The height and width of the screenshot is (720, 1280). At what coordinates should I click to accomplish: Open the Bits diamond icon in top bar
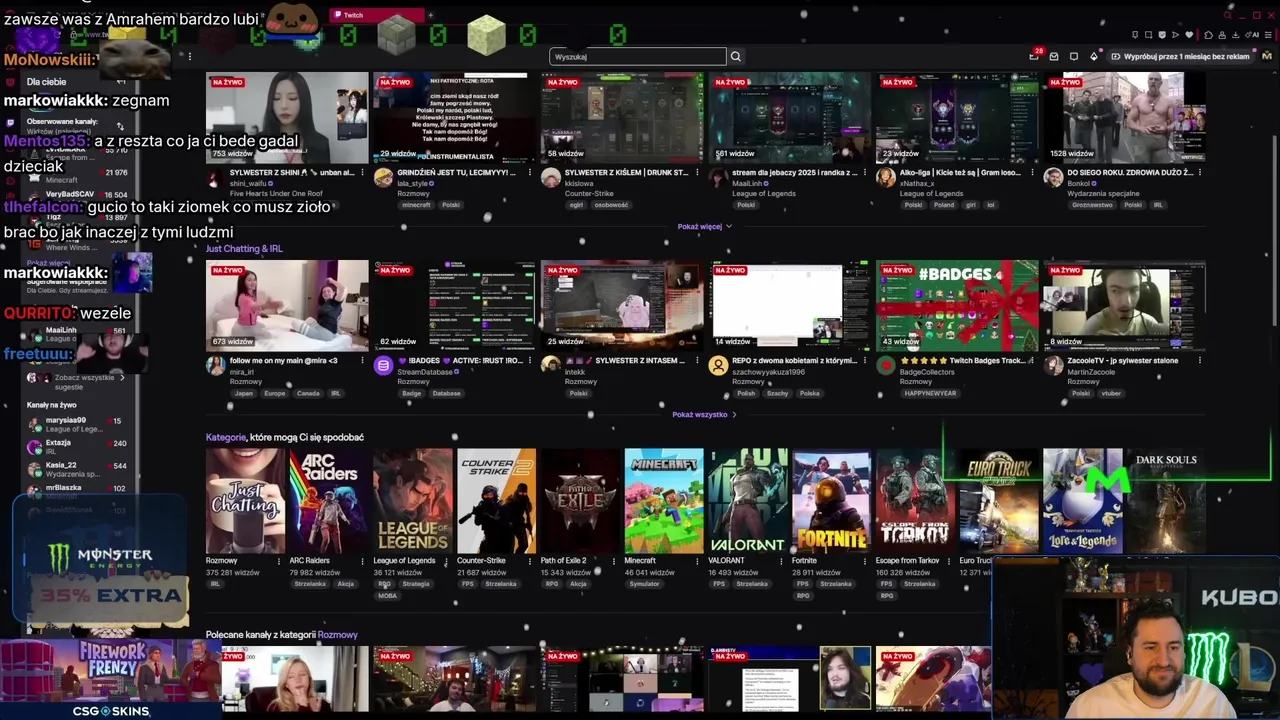tap(1094, 57)
